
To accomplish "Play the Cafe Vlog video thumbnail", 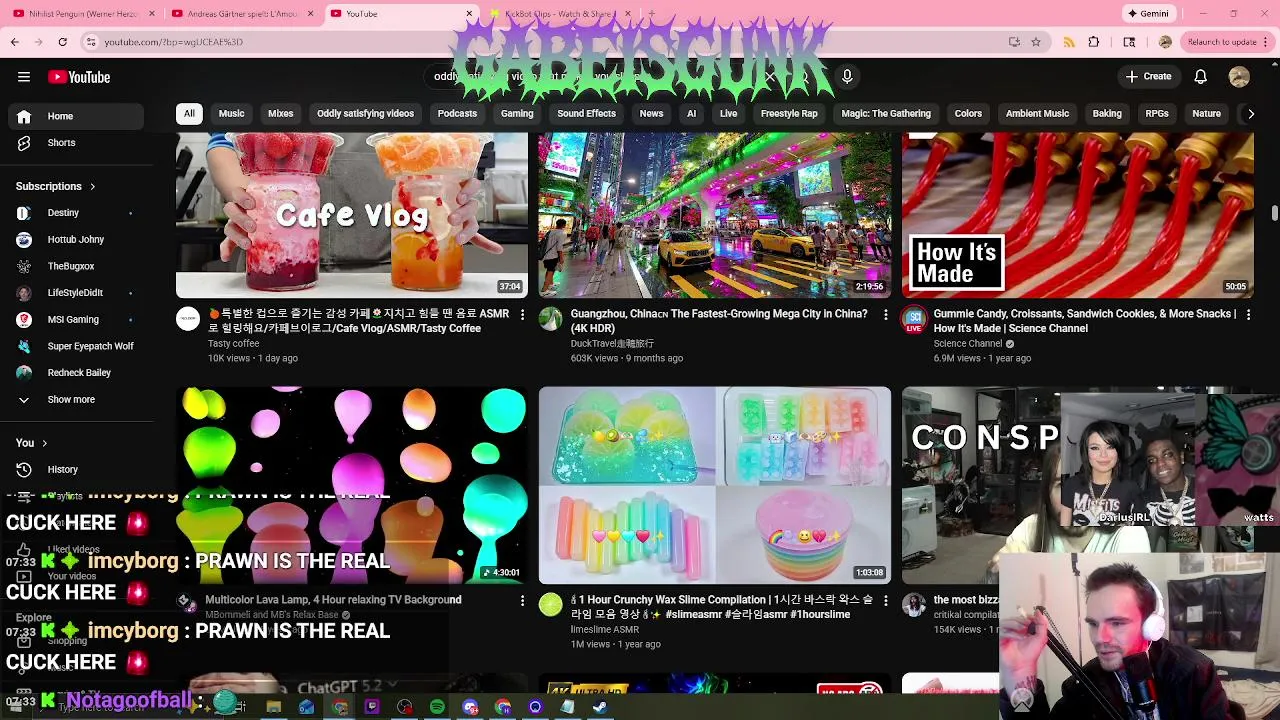I will [x=352, y=215].
